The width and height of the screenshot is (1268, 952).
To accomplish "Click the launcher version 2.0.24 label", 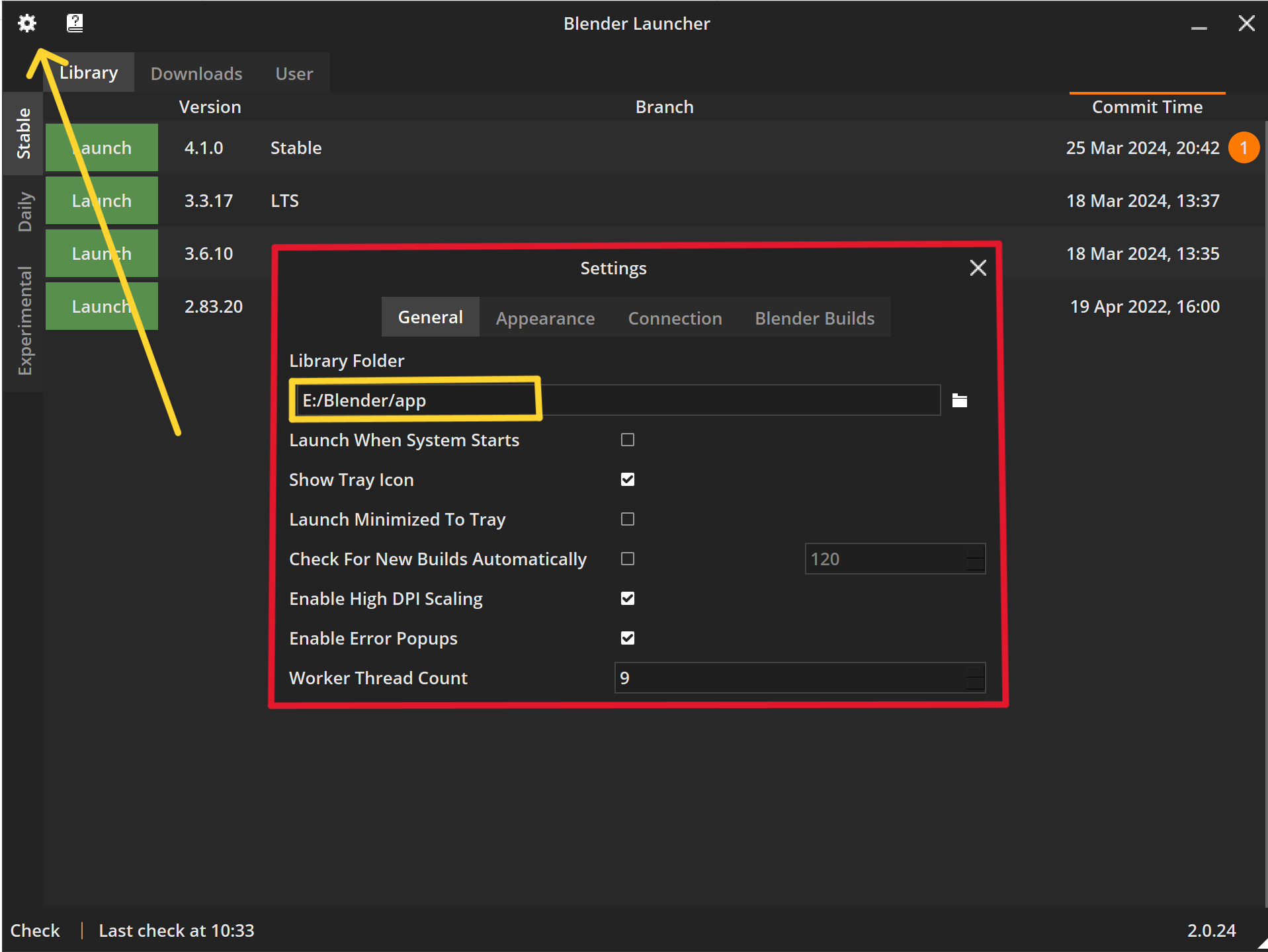I will (1212, 930).
